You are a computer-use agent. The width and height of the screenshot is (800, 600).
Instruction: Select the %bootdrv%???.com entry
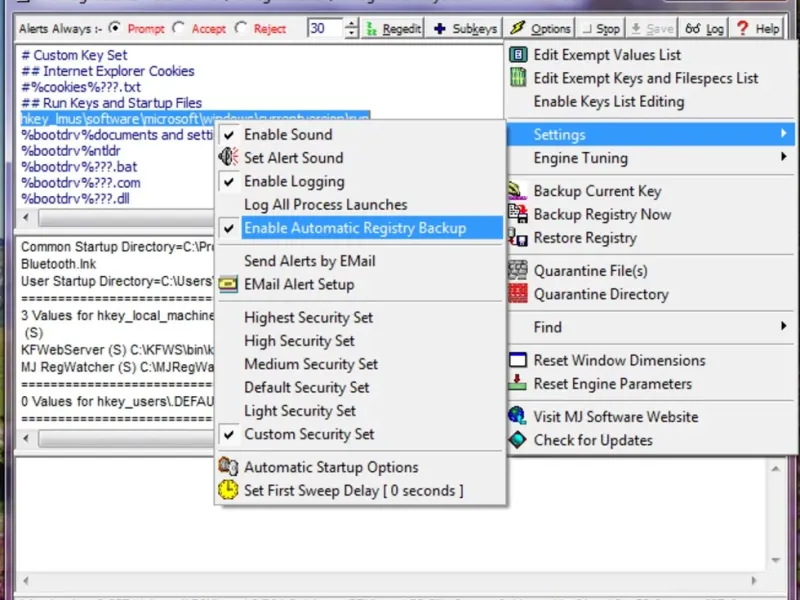(81, 182)
